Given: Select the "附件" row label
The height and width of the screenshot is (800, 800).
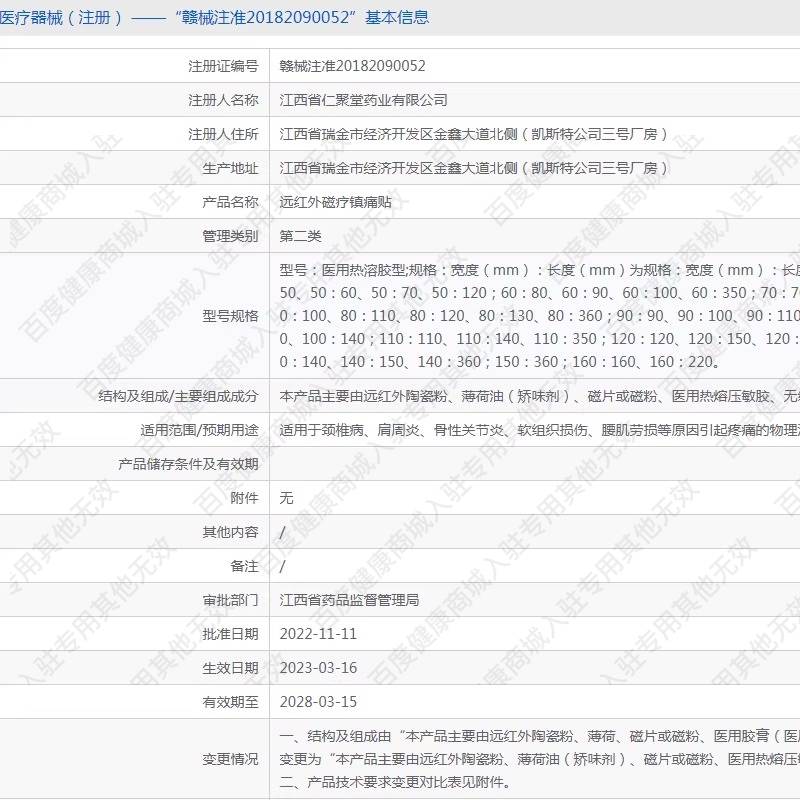Looking at the screenshot, I should pyautogui.click(x=244, y=498).
